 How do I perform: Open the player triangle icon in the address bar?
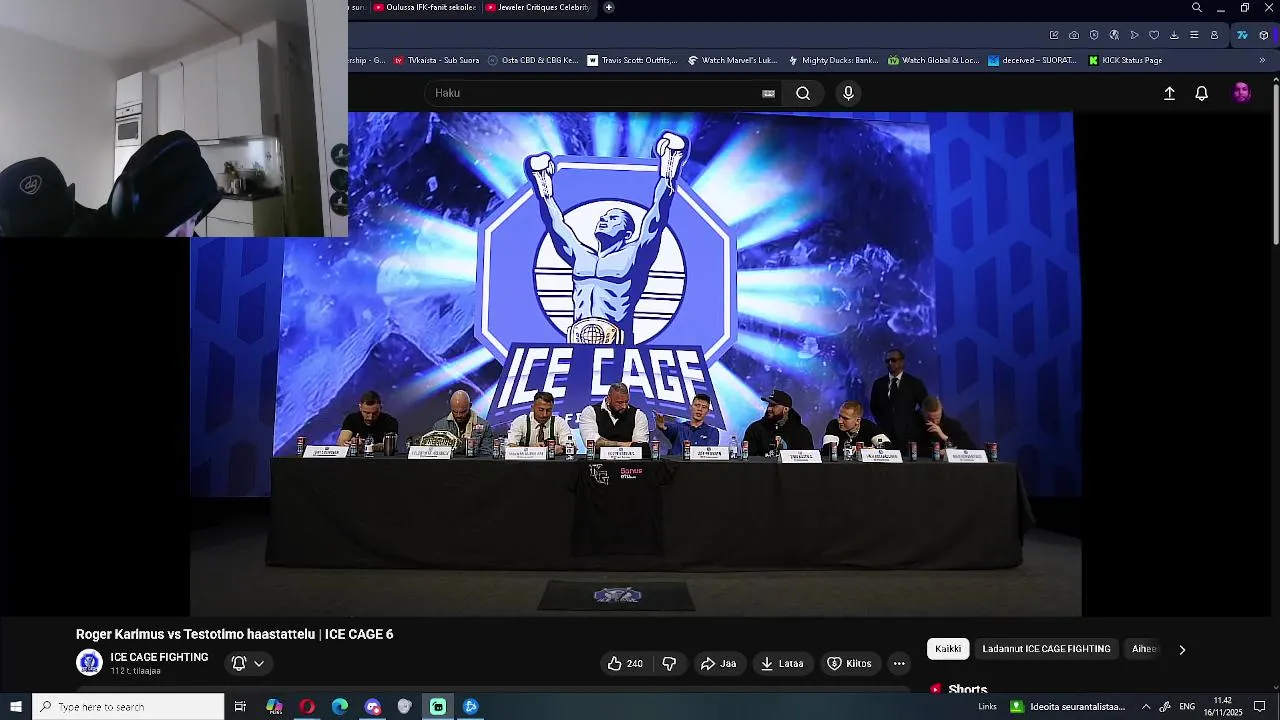click(x=1134, y=35)
